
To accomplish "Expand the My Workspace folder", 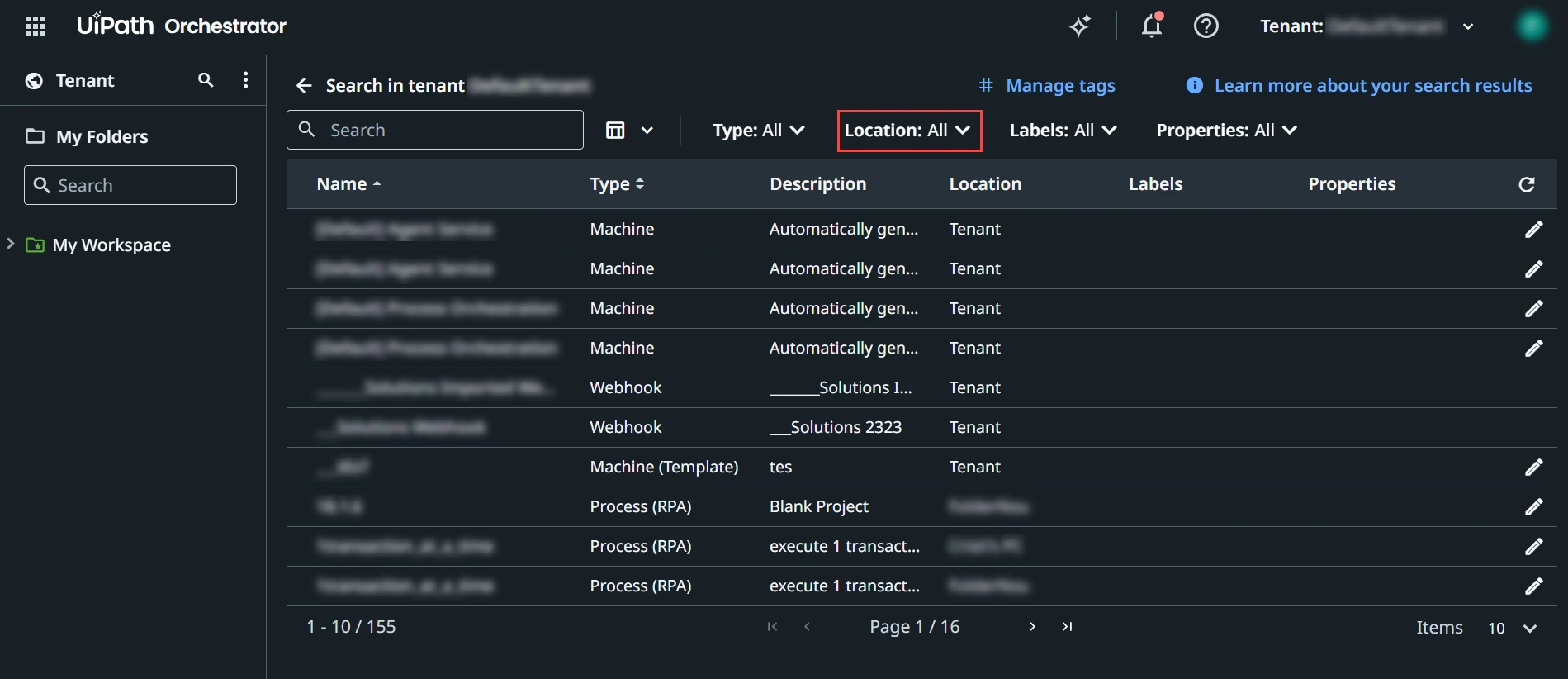I will pos(11,244).
